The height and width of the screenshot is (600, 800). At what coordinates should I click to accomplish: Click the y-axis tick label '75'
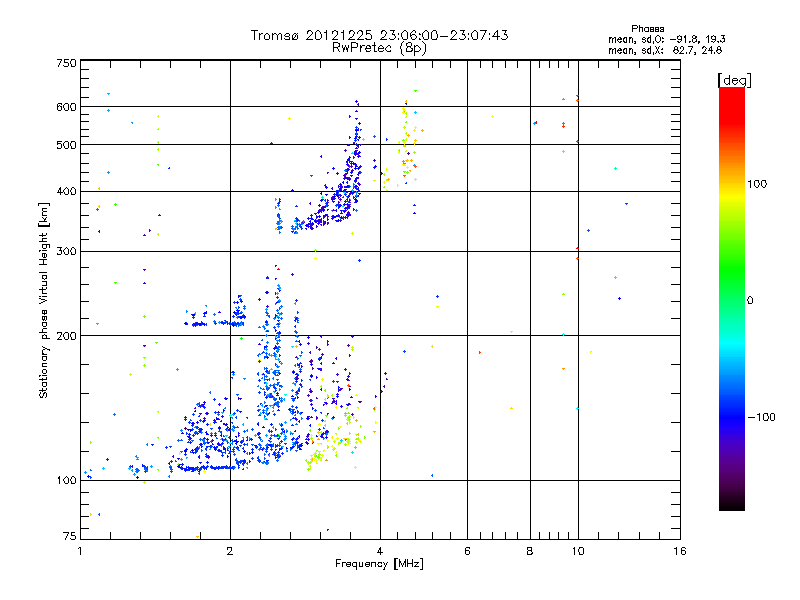coord(70,536)
